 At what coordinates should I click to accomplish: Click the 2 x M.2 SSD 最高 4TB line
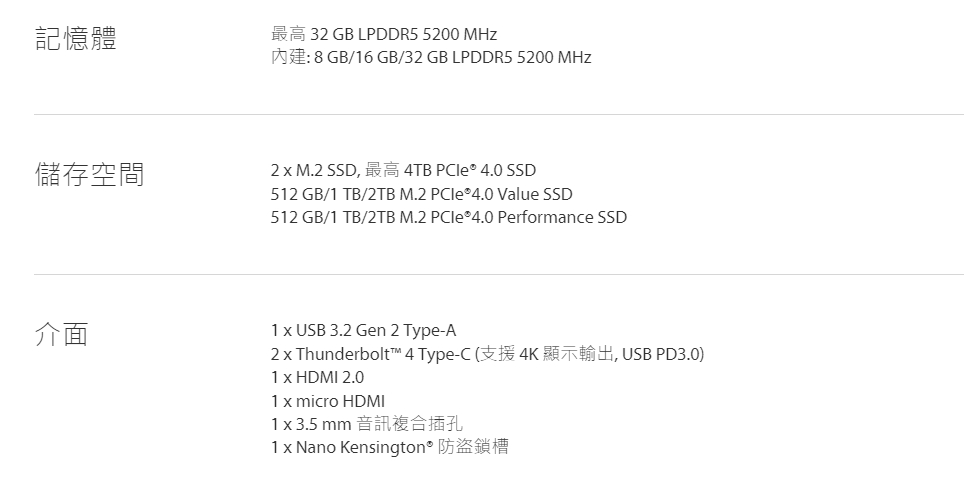[x=403, y=170]
